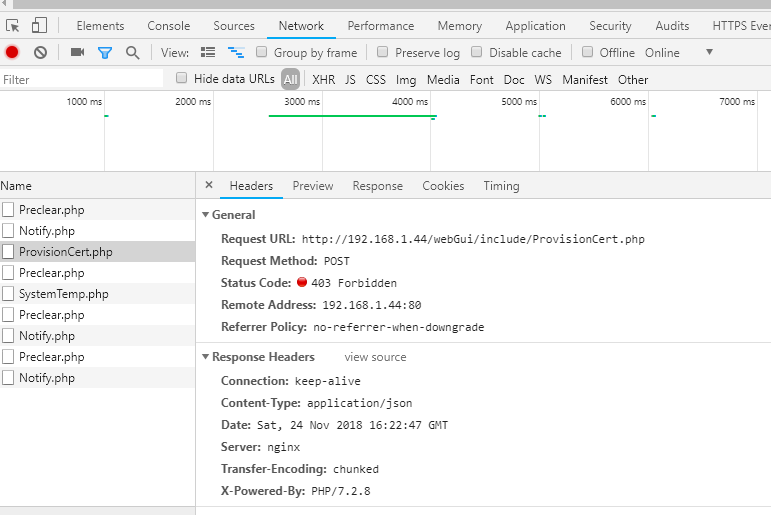Click the X-Powered-By PHP/7.2.8 value
Image resolution: width=771 pixels, height=515 pixels.
[341, 491]
